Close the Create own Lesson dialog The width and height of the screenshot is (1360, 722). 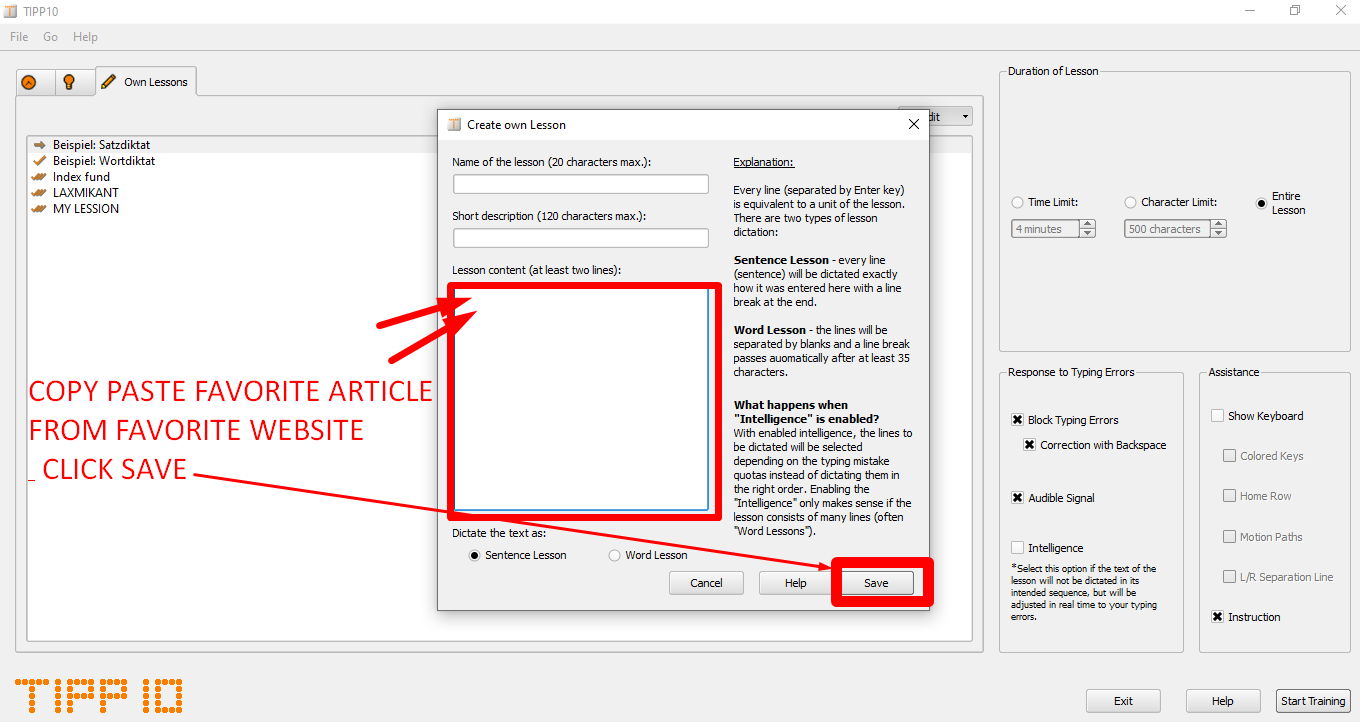(x=913, y=125)
